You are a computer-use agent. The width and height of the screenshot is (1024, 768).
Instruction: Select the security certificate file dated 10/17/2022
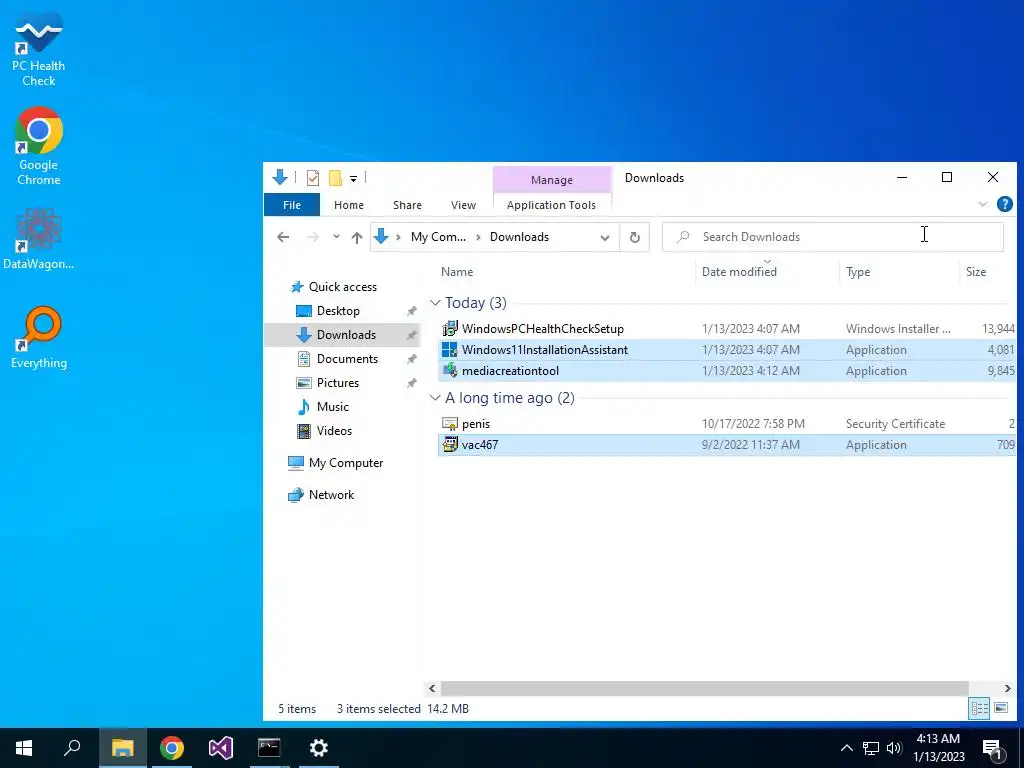click(x=726, y=423)
